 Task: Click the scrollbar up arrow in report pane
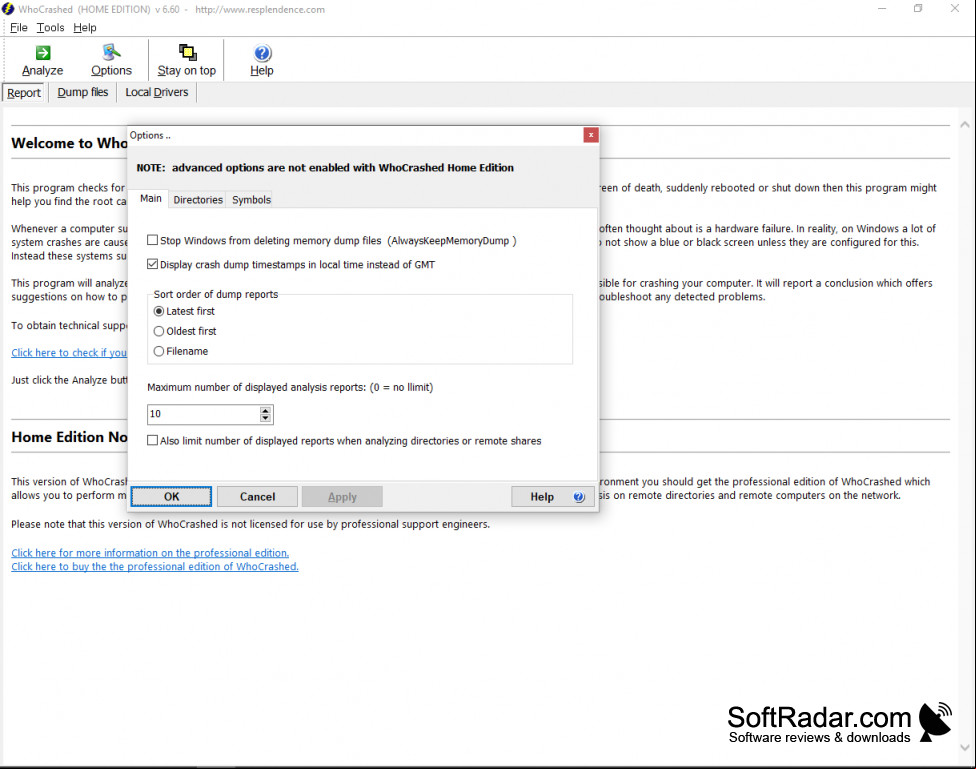[965, 125]
